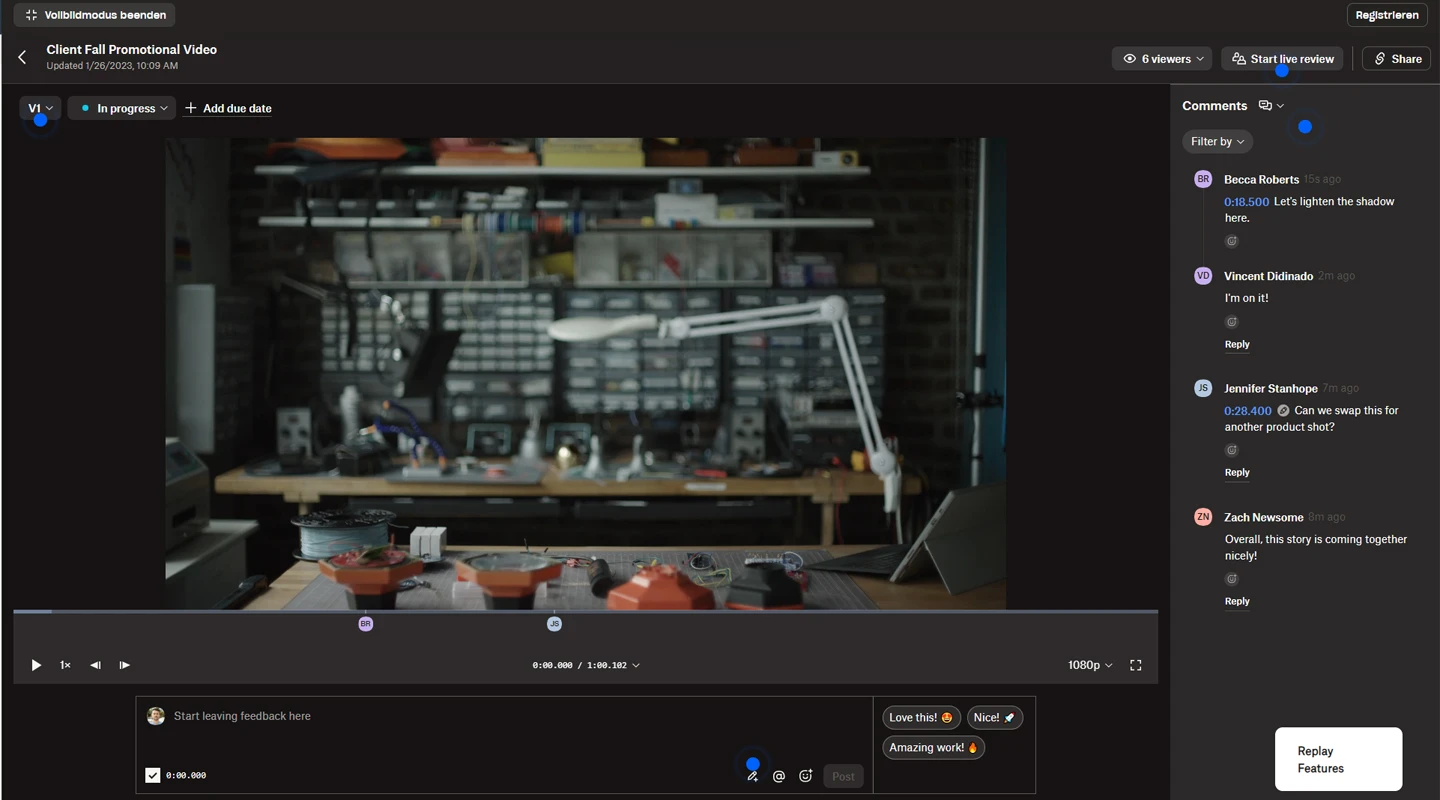Open the Filter by dropdown
1440x800 pixels.
click(x=1217, y=142)
